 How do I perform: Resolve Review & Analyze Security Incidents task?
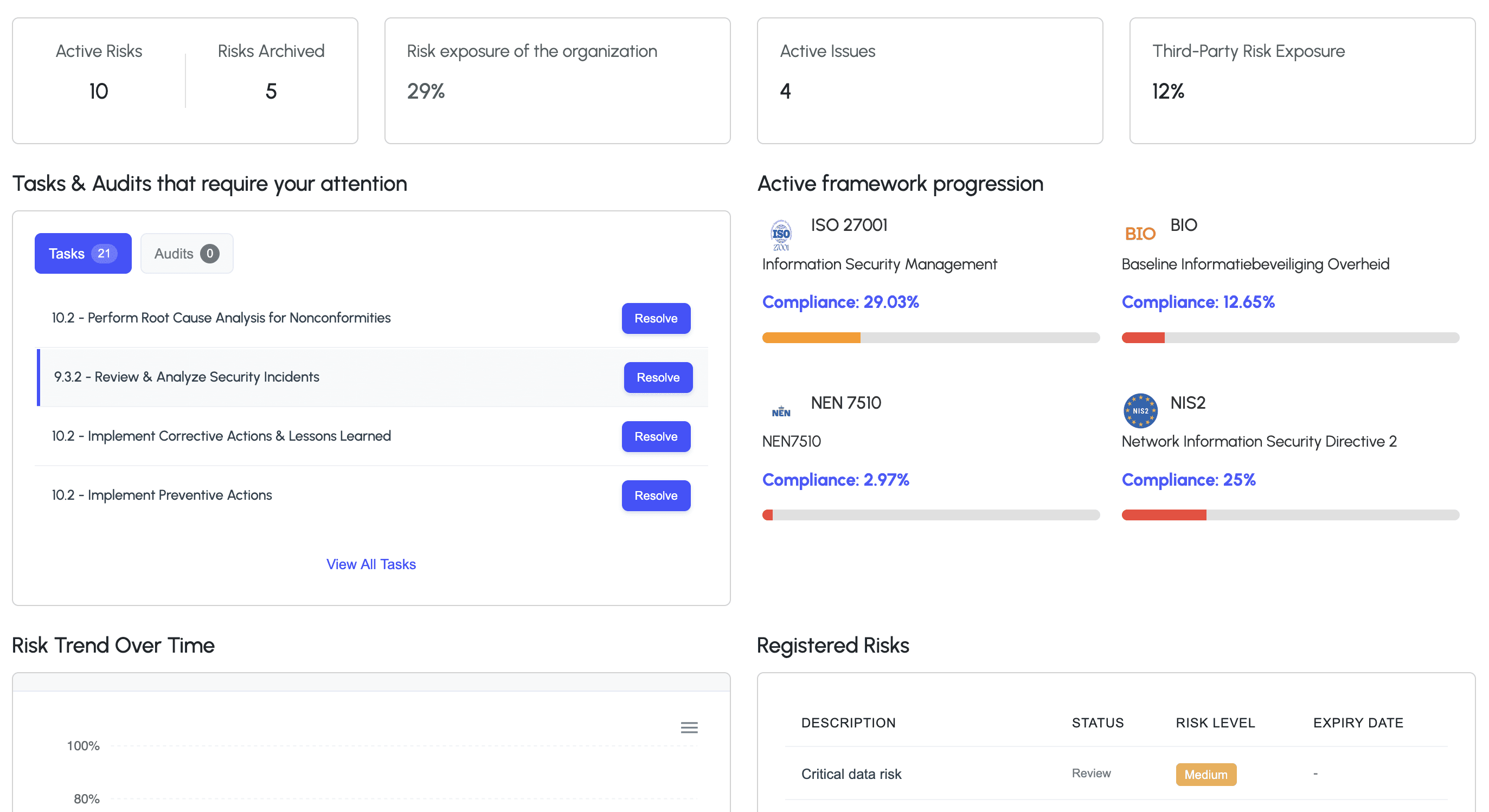click(658, 377)
